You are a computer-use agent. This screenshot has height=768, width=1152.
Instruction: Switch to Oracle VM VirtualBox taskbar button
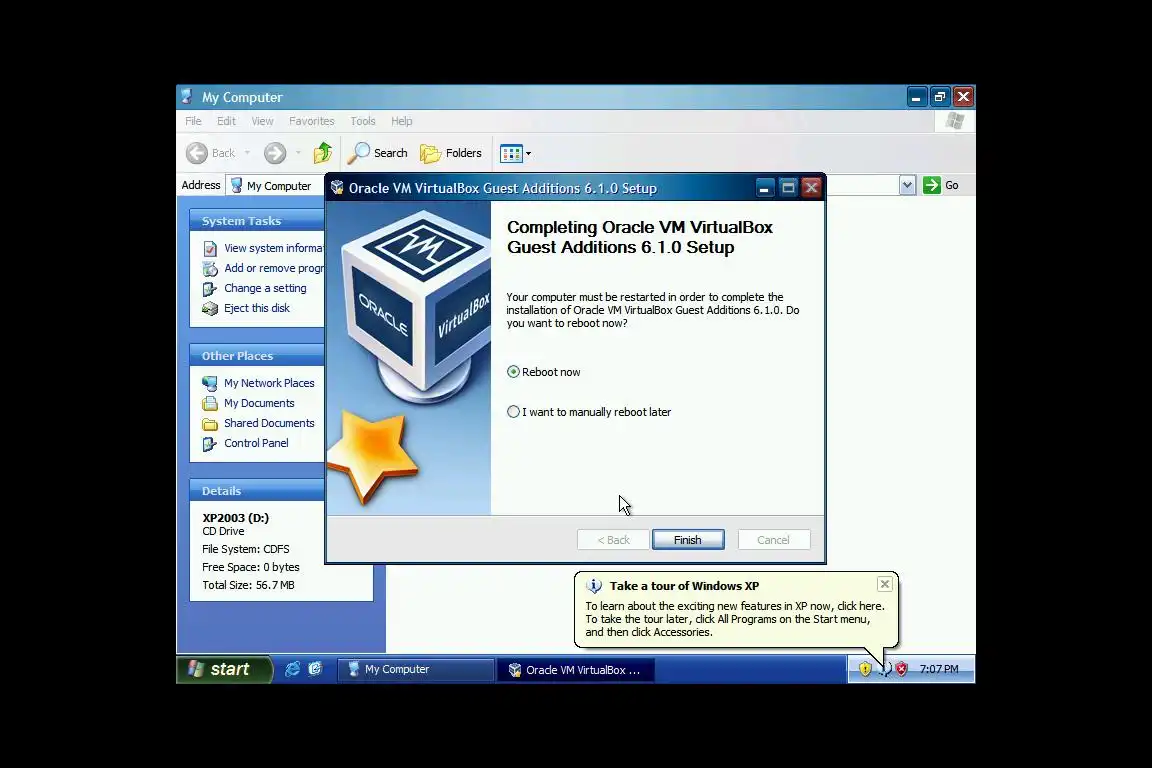(x=575, y=670)
